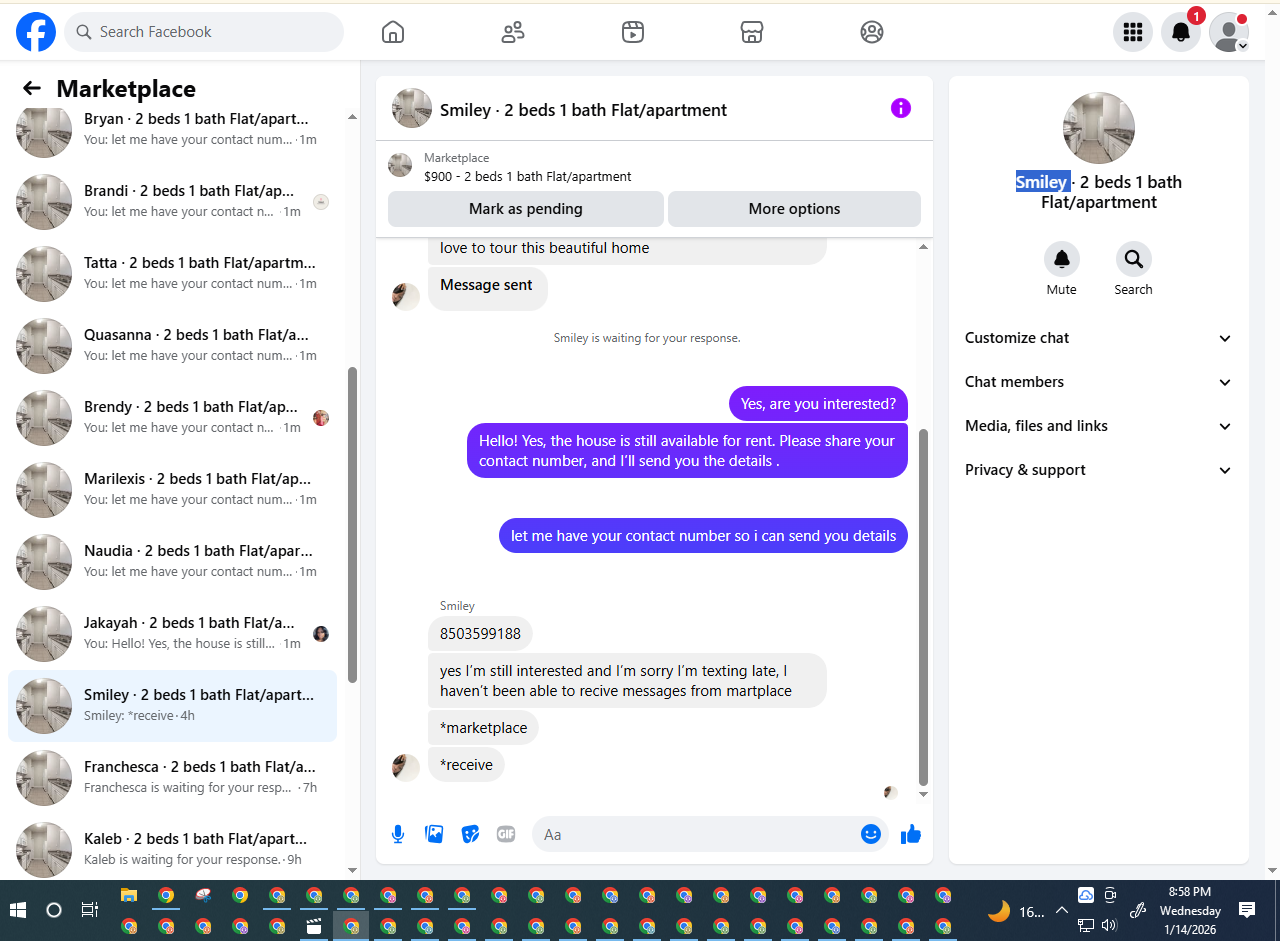Expand the Customize chat section
The image size is (1280, 941).
point(1098,338)
